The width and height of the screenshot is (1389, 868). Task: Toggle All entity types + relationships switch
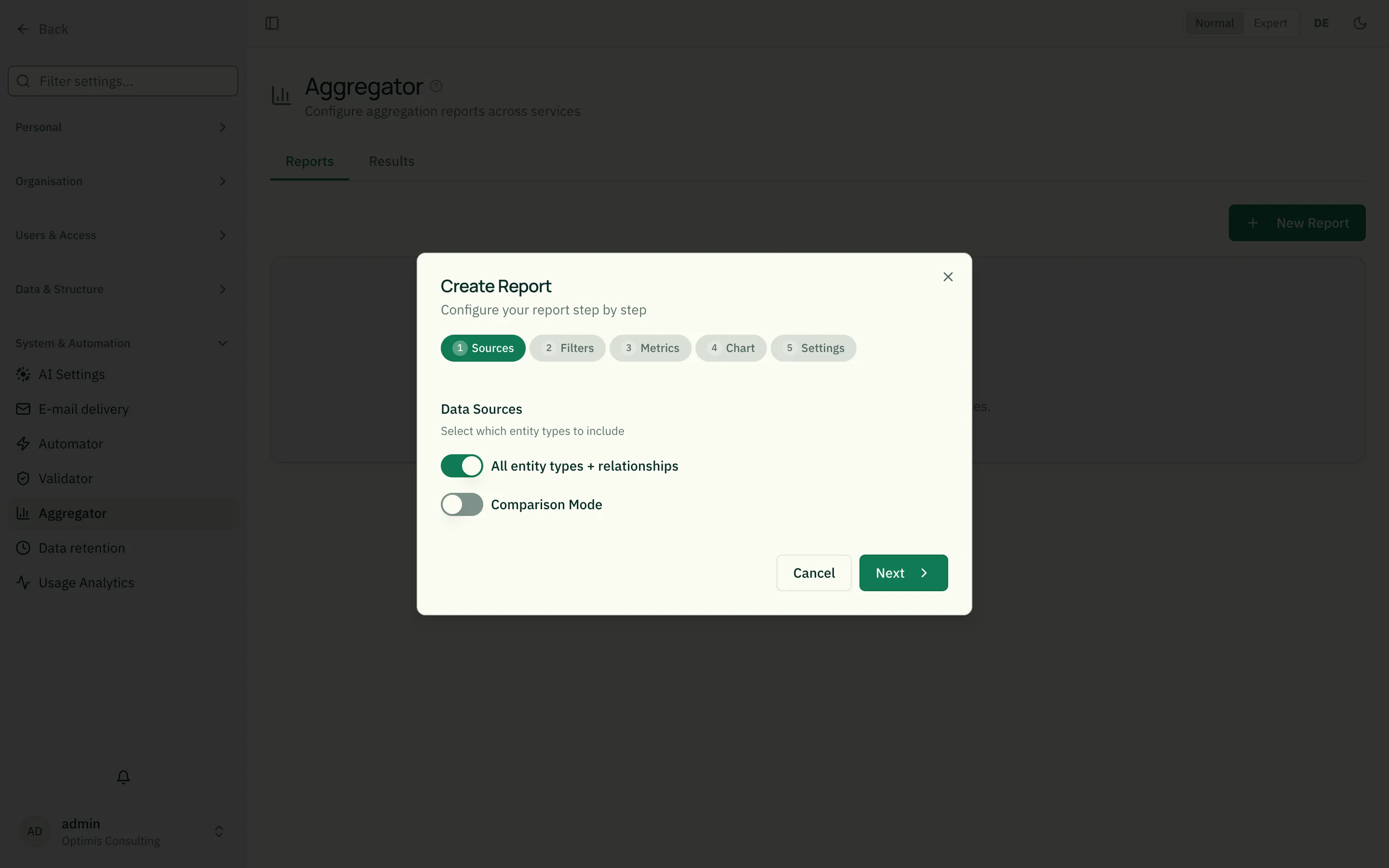tap(462, 465)
